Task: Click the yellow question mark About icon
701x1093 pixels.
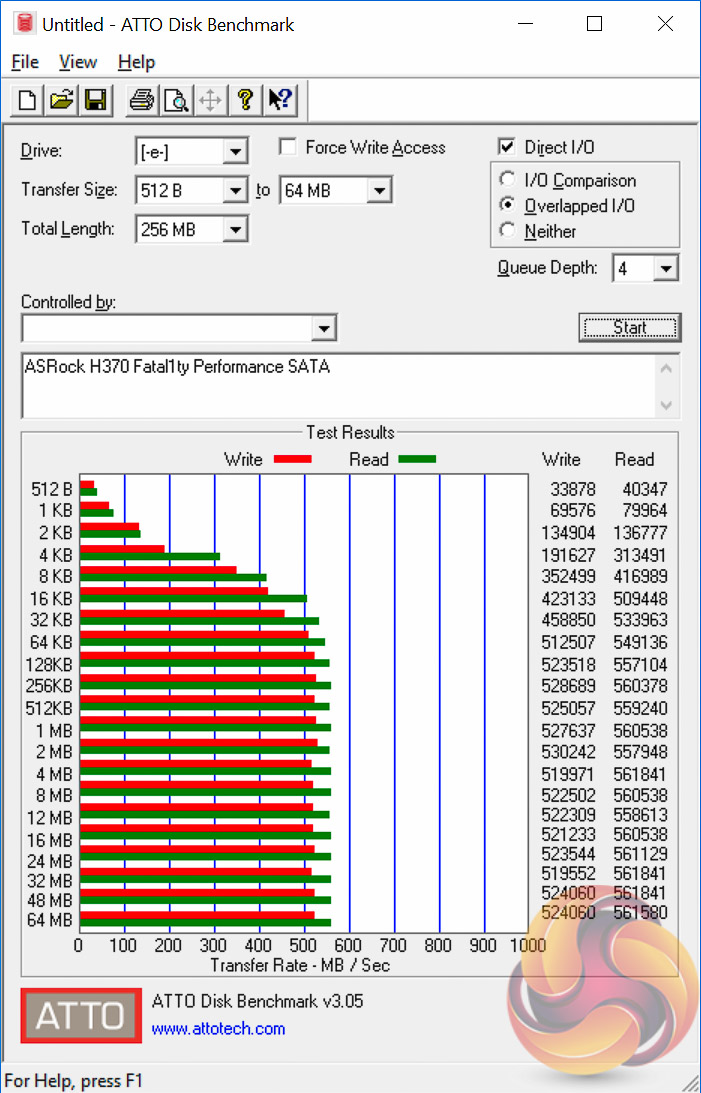Action: 245,100
